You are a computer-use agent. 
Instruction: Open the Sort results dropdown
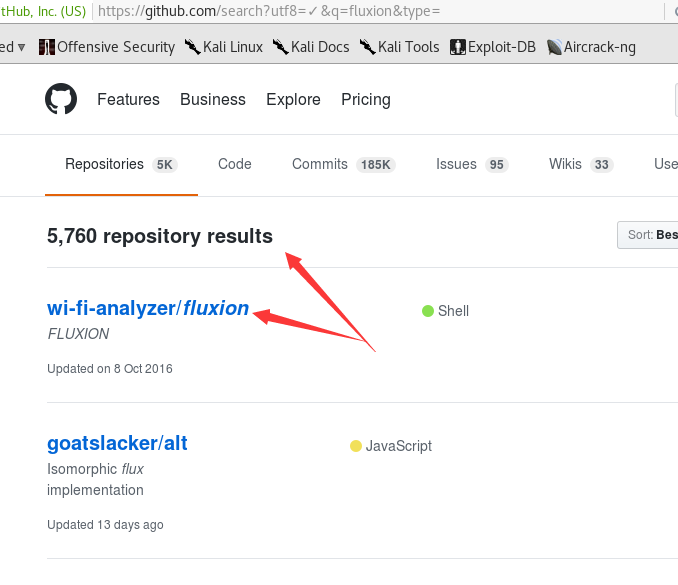[648, 235]
